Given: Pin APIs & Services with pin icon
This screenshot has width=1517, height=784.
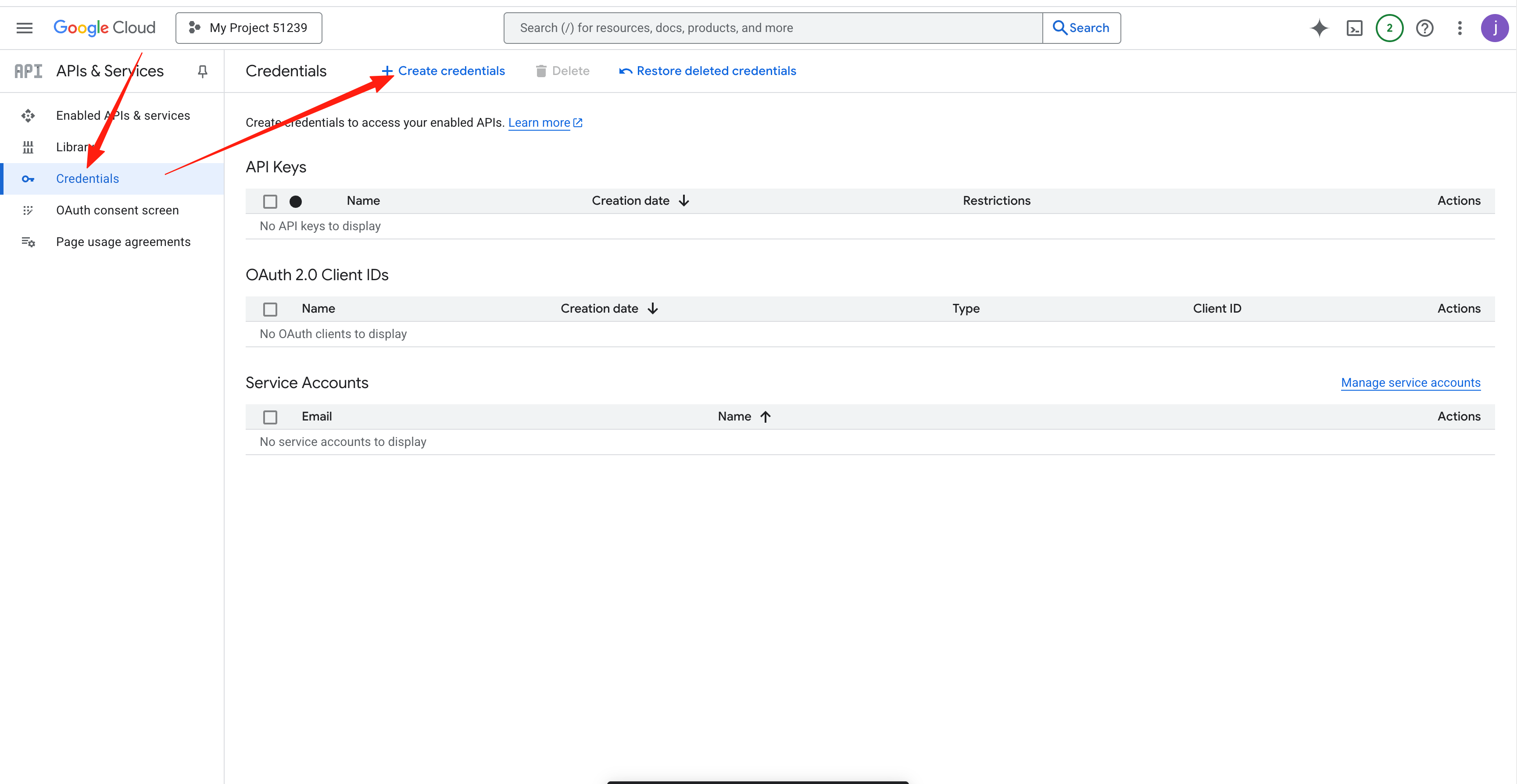Looking at the screenshot, I should click(x=202, y=71).
